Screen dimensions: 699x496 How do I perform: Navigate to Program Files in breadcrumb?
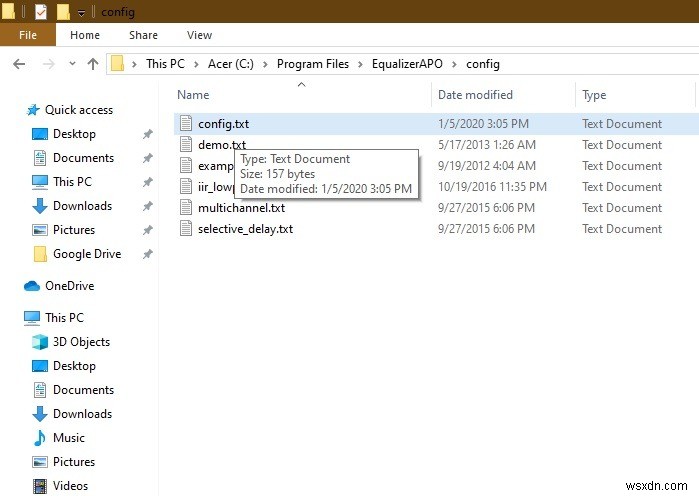312,64
